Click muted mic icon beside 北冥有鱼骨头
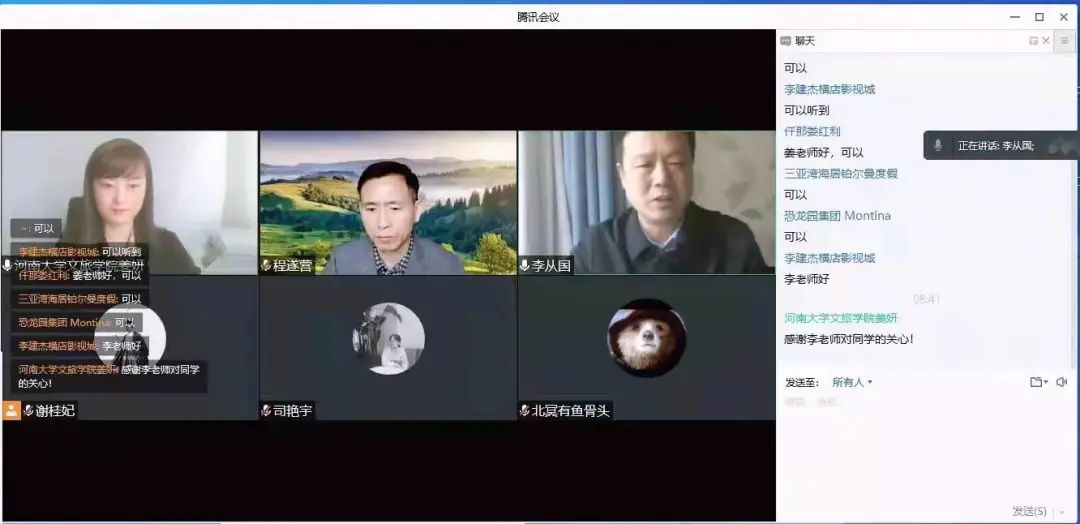 pos(525,411)
